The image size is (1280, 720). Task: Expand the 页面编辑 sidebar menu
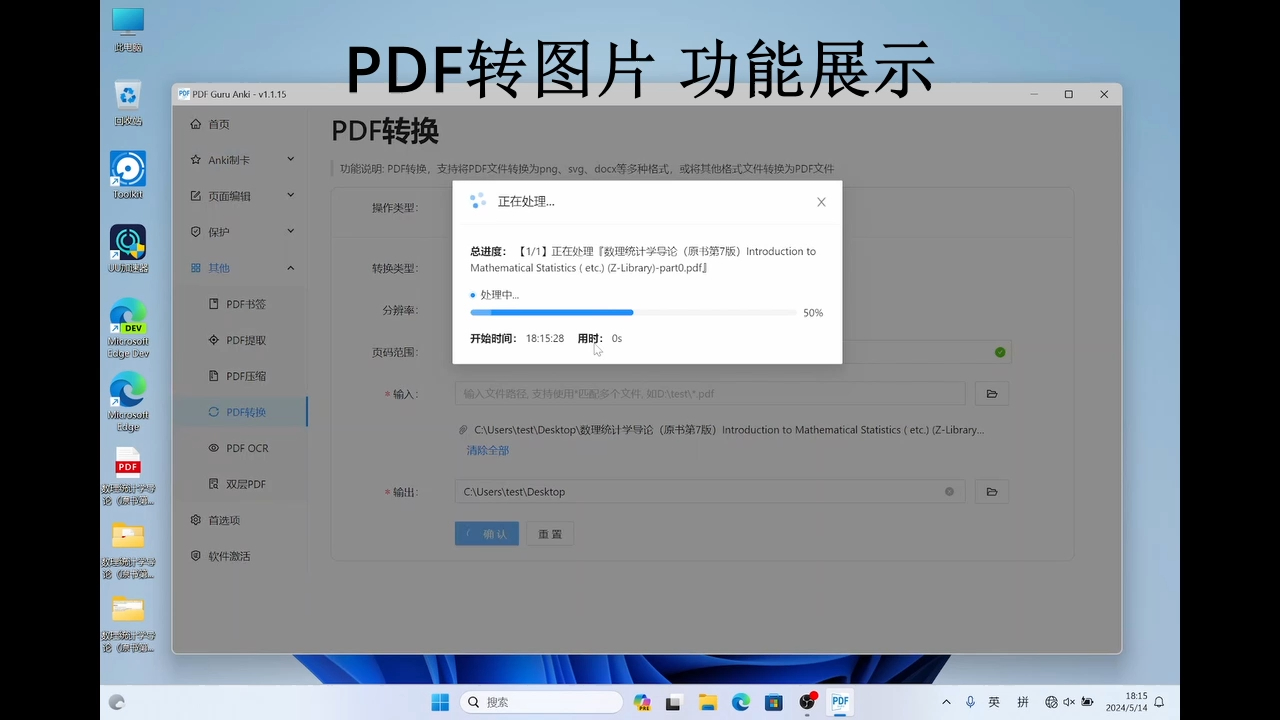pyautogui.click(x=240, y=196)
